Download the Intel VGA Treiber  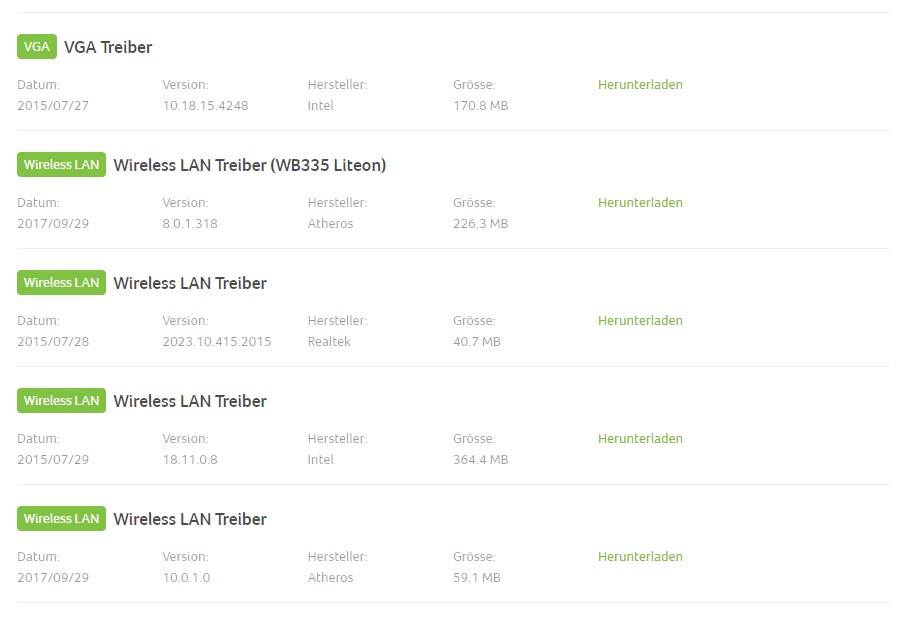[x=640, y=84]
